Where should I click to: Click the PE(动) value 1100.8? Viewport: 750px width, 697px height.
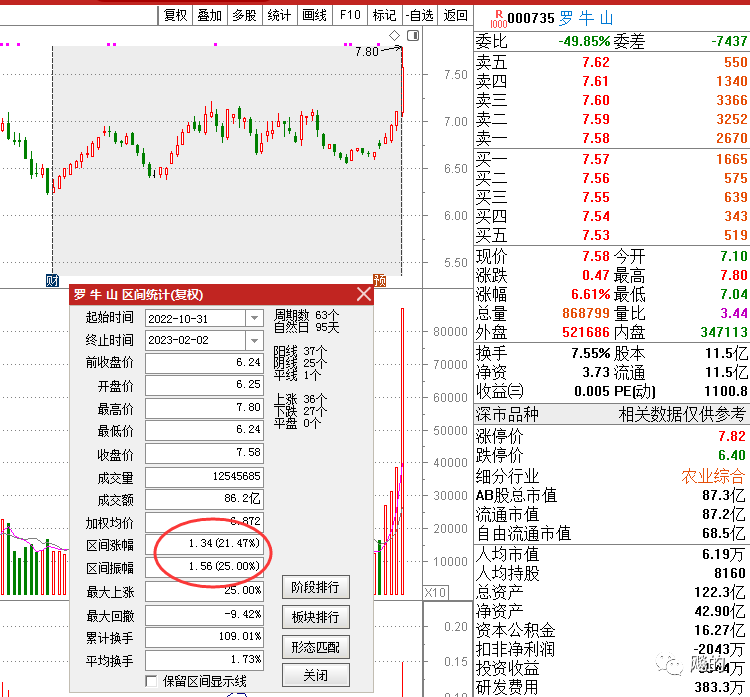pos(726,392)
